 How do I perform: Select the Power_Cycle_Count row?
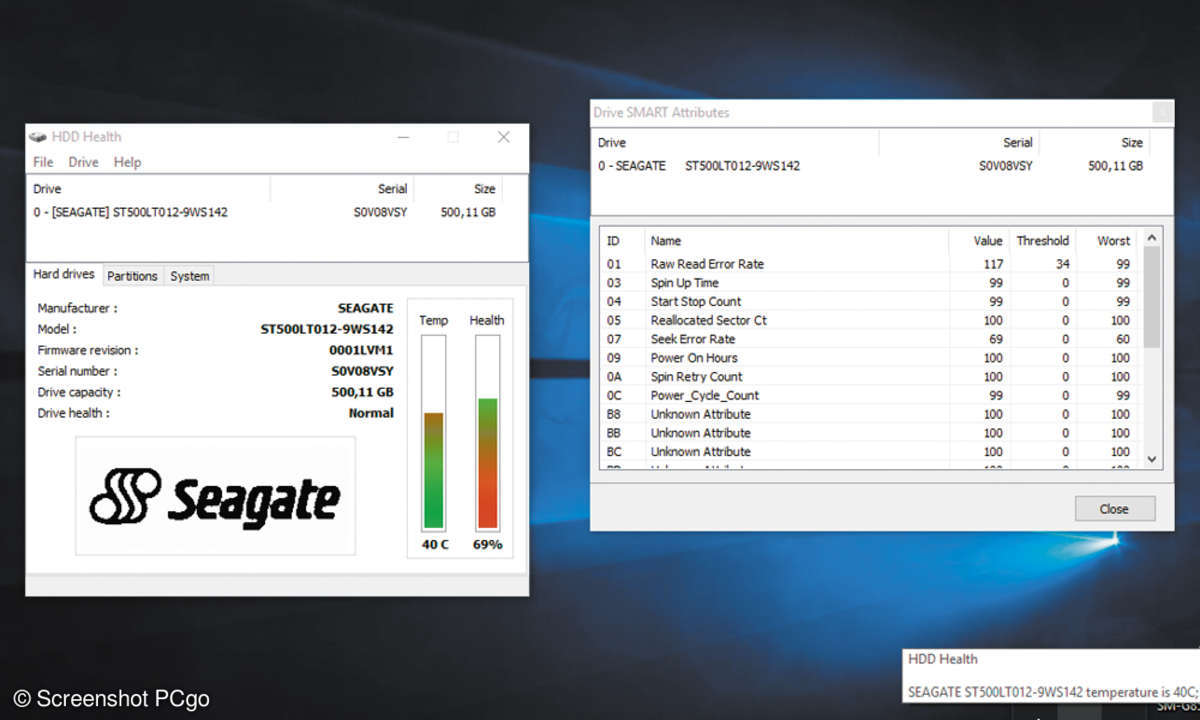pos(870,395)
